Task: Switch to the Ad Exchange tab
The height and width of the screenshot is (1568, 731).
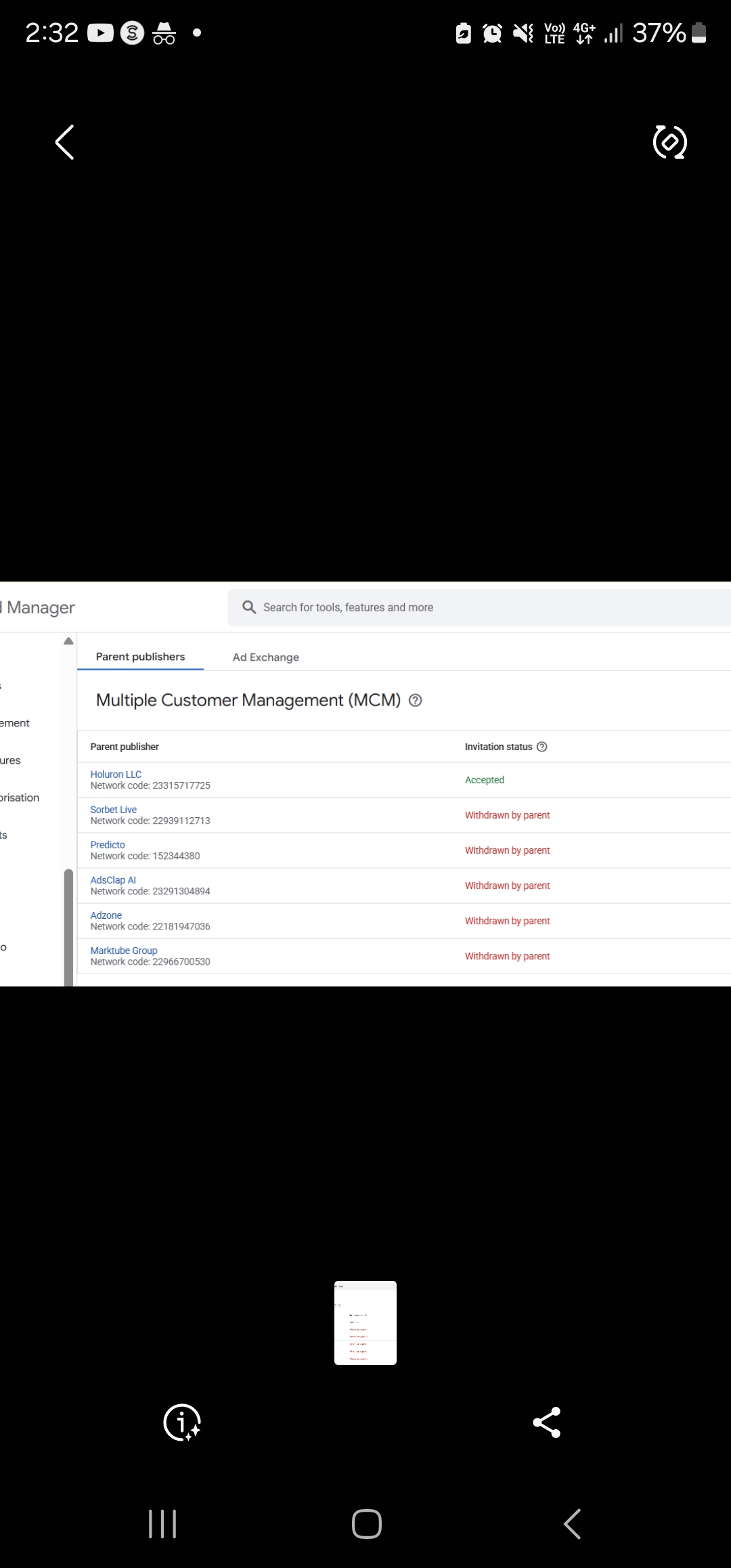Action: coord(265,657)
